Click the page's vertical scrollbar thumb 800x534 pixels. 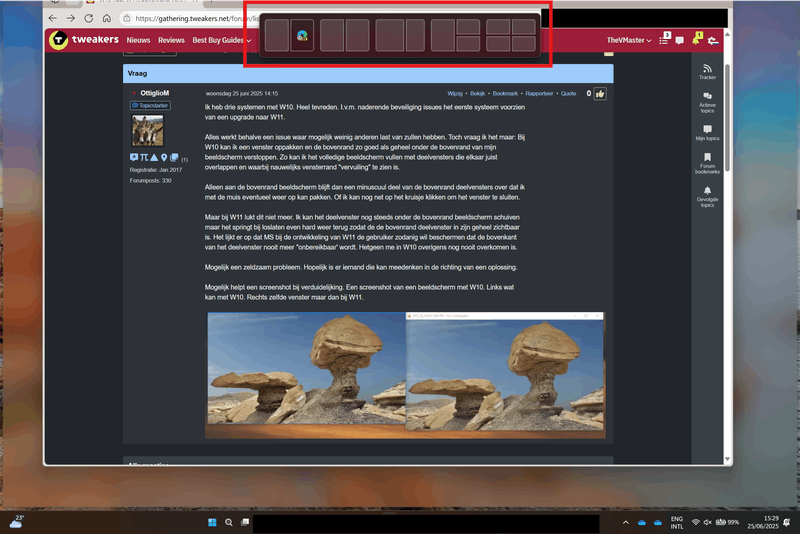(x=727, y=118)
